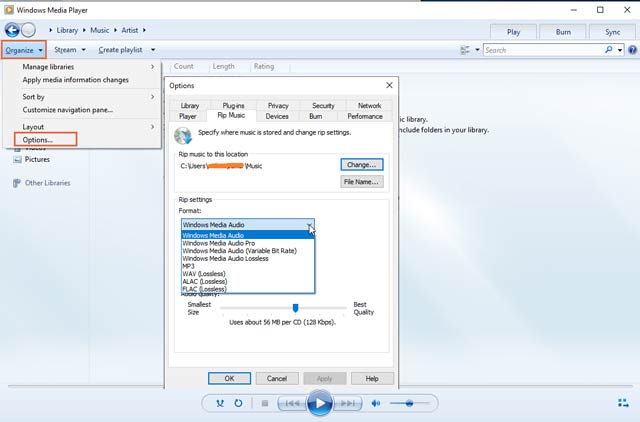Mute audio with the speaker icon

(376, 403)
